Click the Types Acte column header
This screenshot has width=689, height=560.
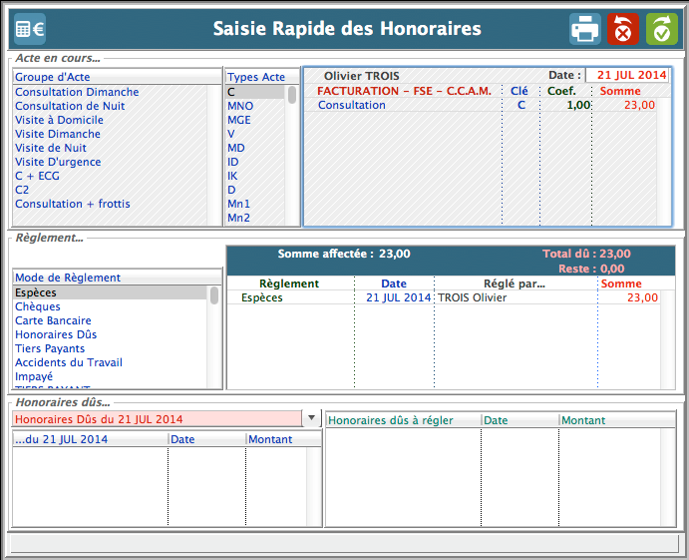click(256, 77)
